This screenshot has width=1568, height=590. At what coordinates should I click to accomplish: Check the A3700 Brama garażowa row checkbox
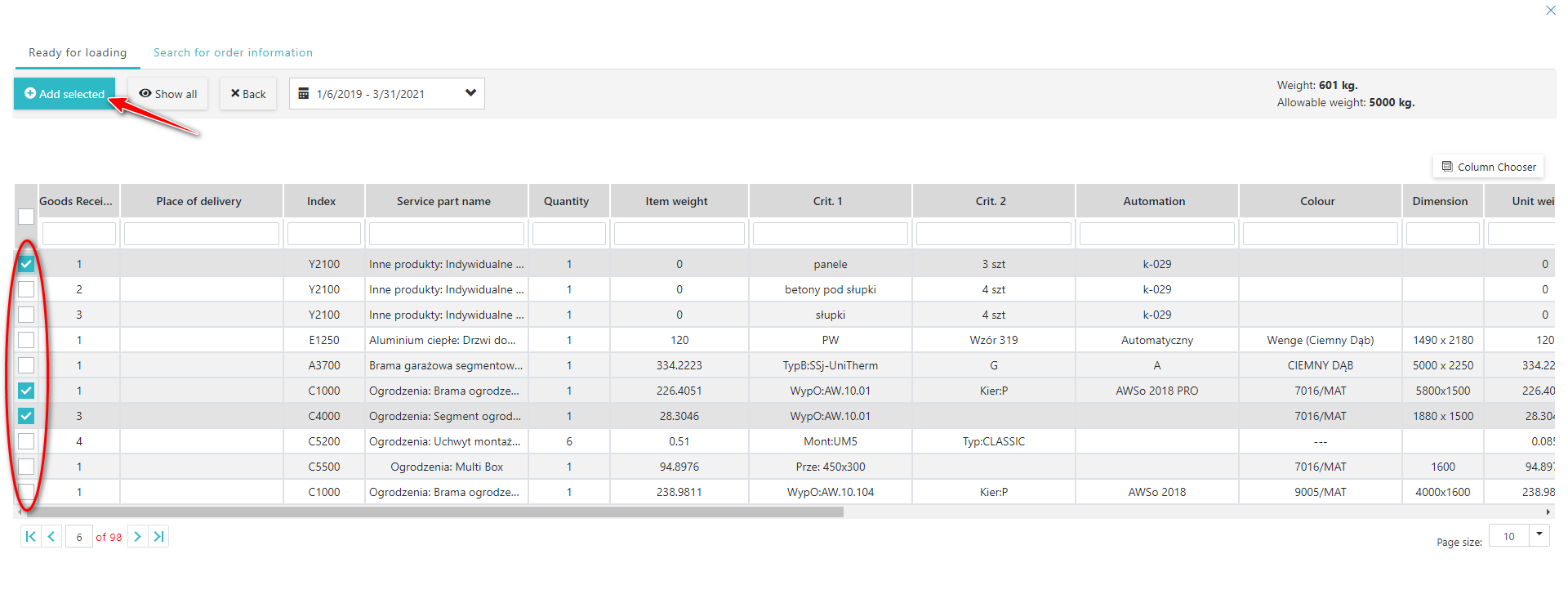[26, 365]
